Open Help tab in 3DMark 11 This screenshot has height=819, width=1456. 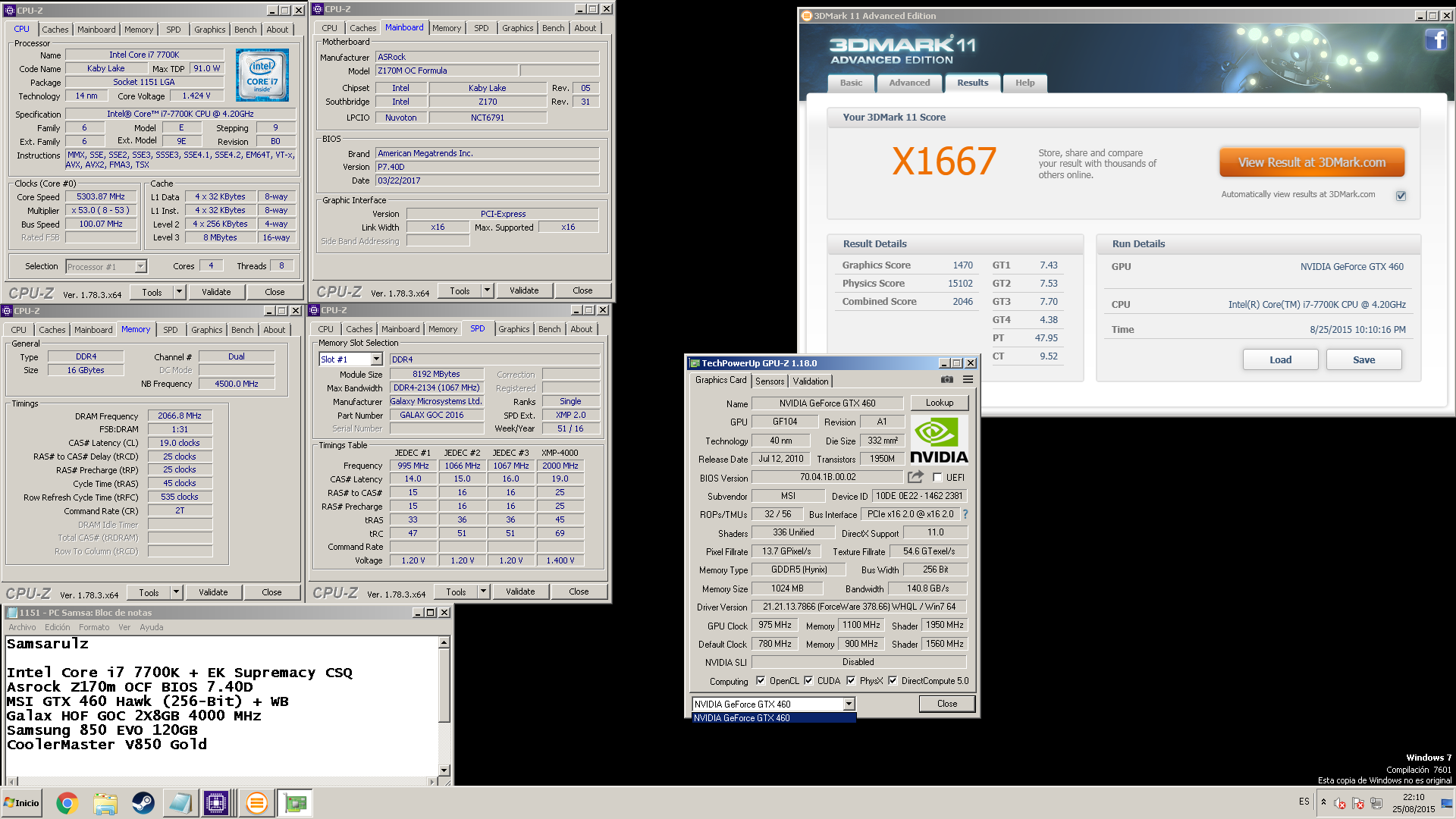(x=1025, y=83)
